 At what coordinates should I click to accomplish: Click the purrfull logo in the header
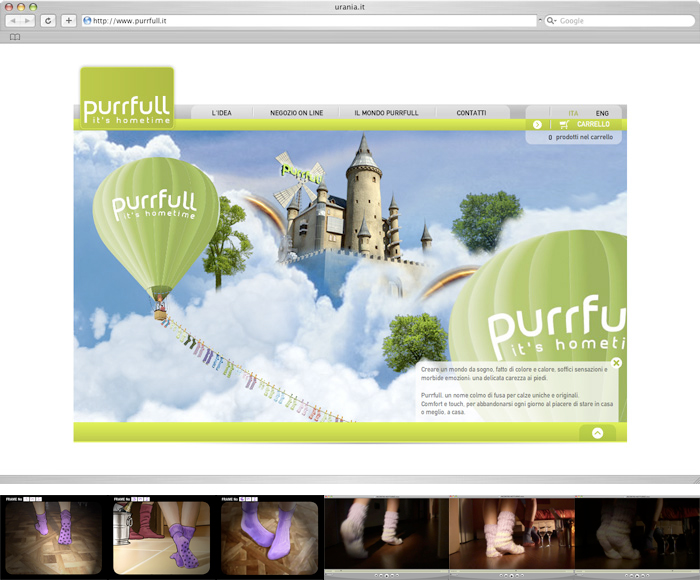pos(127,98)
